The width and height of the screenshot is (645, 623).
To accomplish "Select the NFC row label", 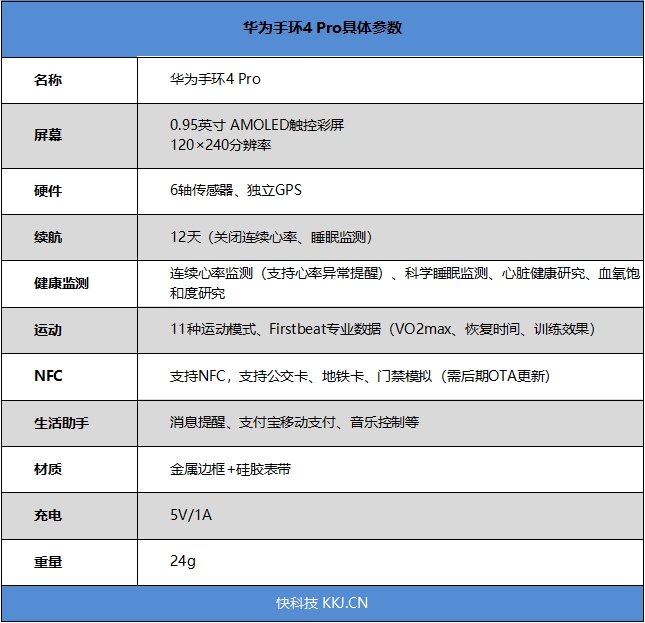I will 48,376.
